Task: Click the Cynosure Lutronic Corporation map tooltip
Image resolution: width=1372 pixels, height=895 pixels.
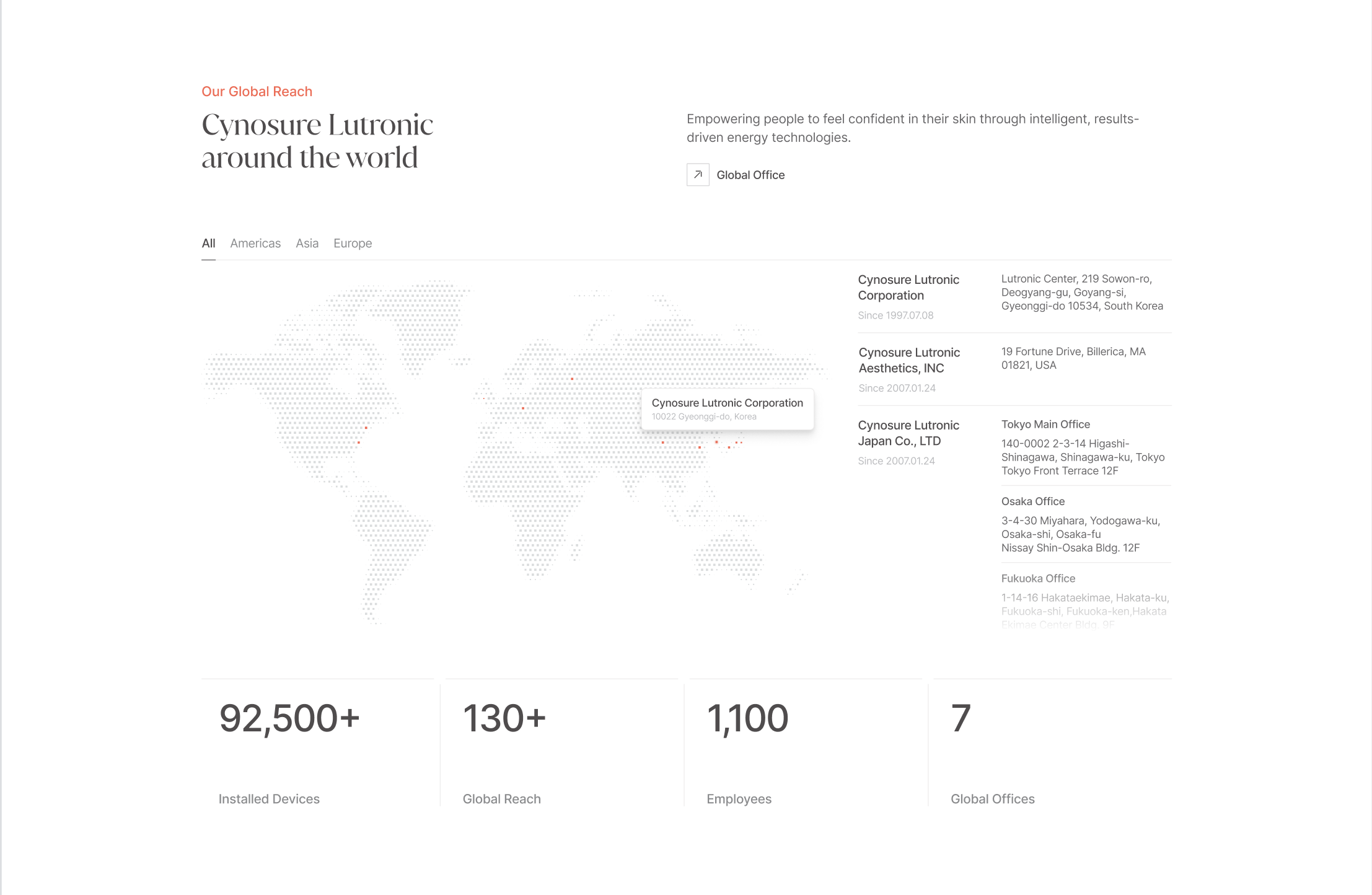Action: tap(728, 409)
